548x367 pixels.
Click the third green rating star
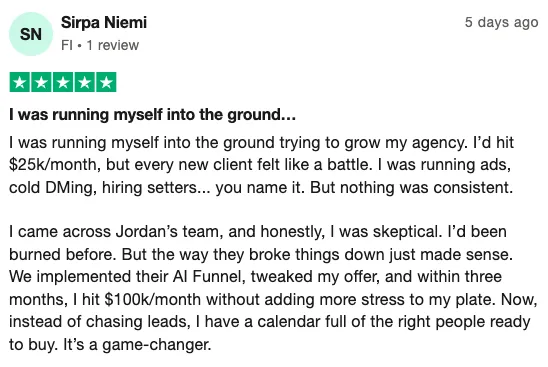click(x=63, y=82)
